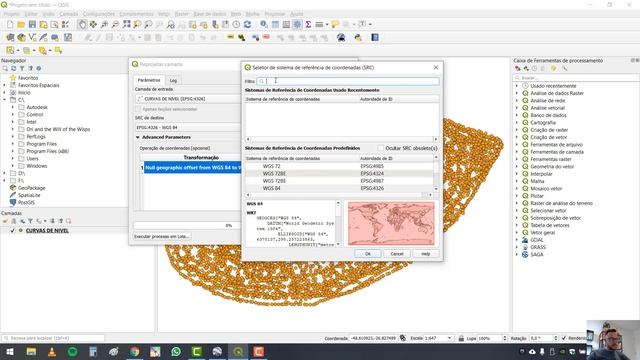Screen dimensions: 640x360
Task: Click Help in the SRC selector
Action: point(426,254)
